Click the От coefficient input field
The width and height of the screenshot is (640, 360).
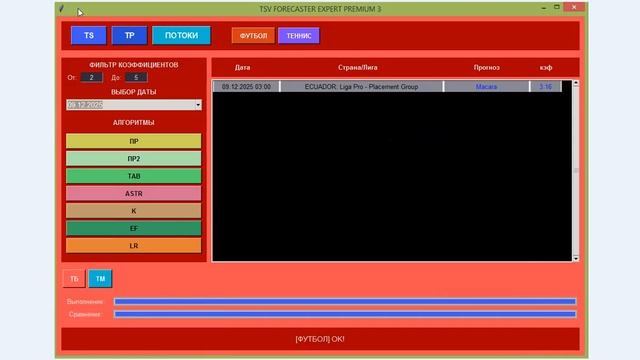(x=91, y=77)
